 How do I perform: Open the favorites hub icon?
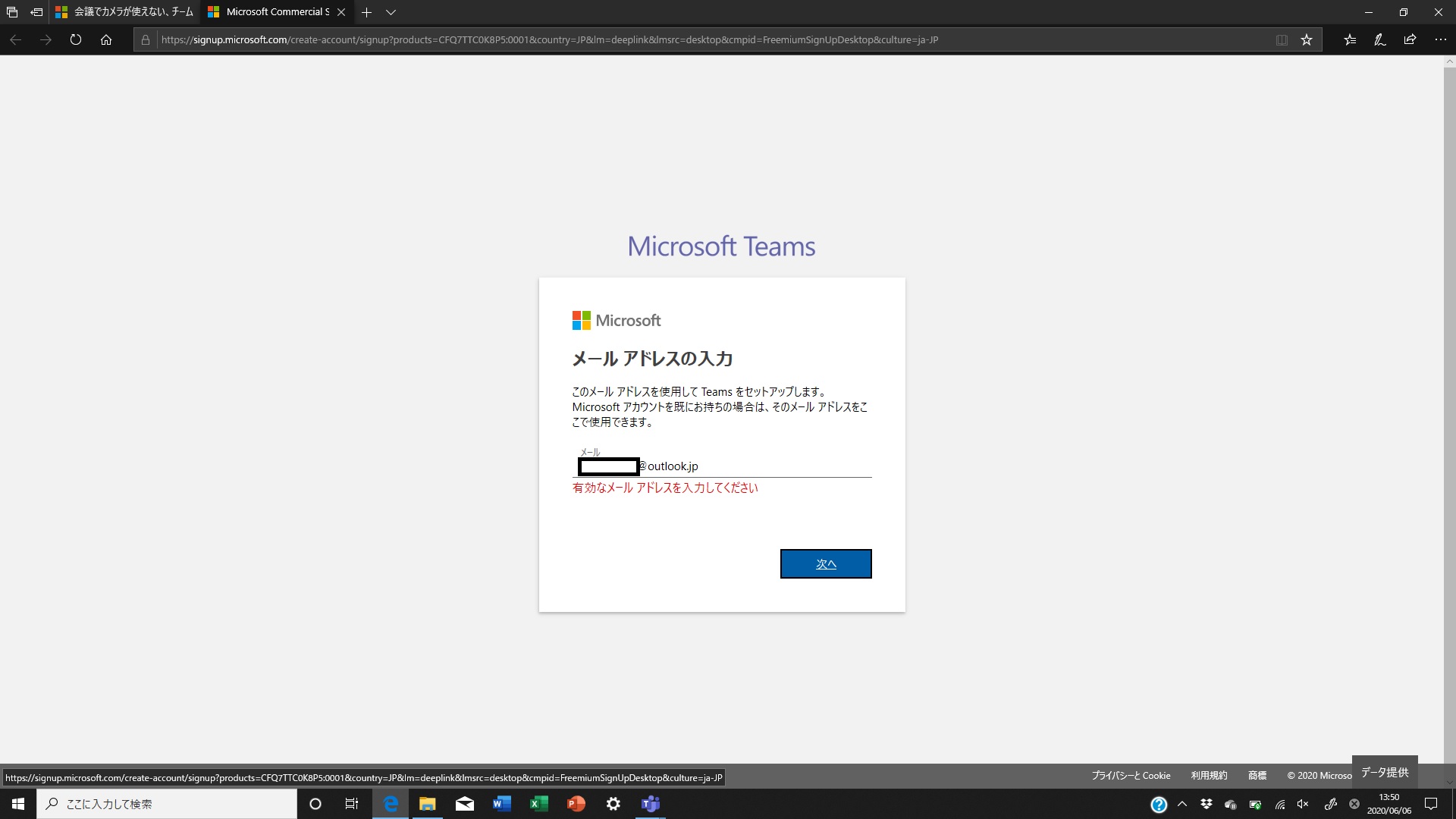(x=1350, y=39)
